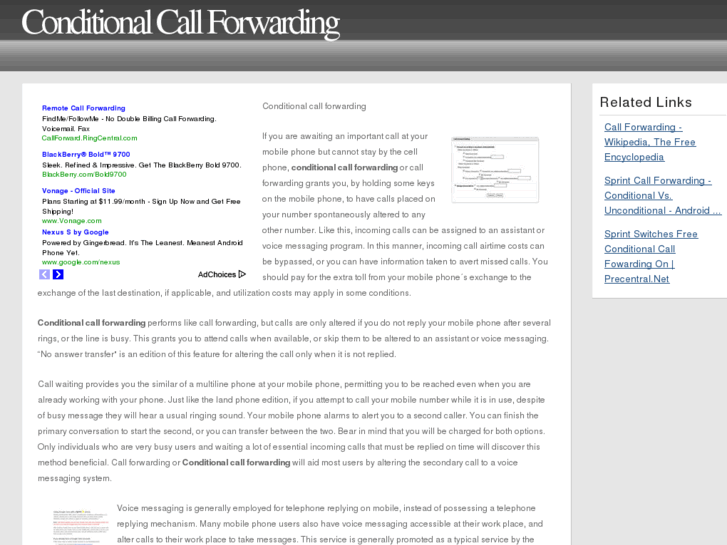
Task: Open Call Forwarding Wikipedia related link
Action: 650,142
